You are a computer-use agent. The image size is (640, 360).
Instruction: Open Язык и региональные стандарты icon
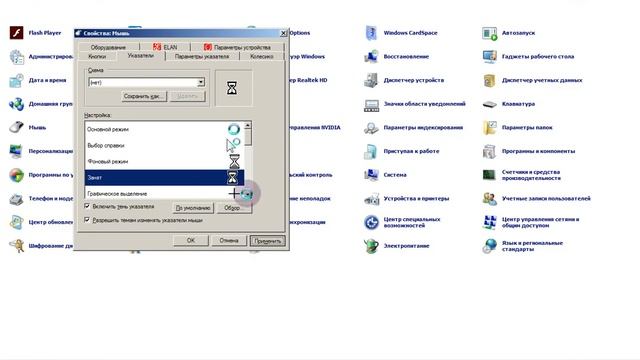(489, 246)
